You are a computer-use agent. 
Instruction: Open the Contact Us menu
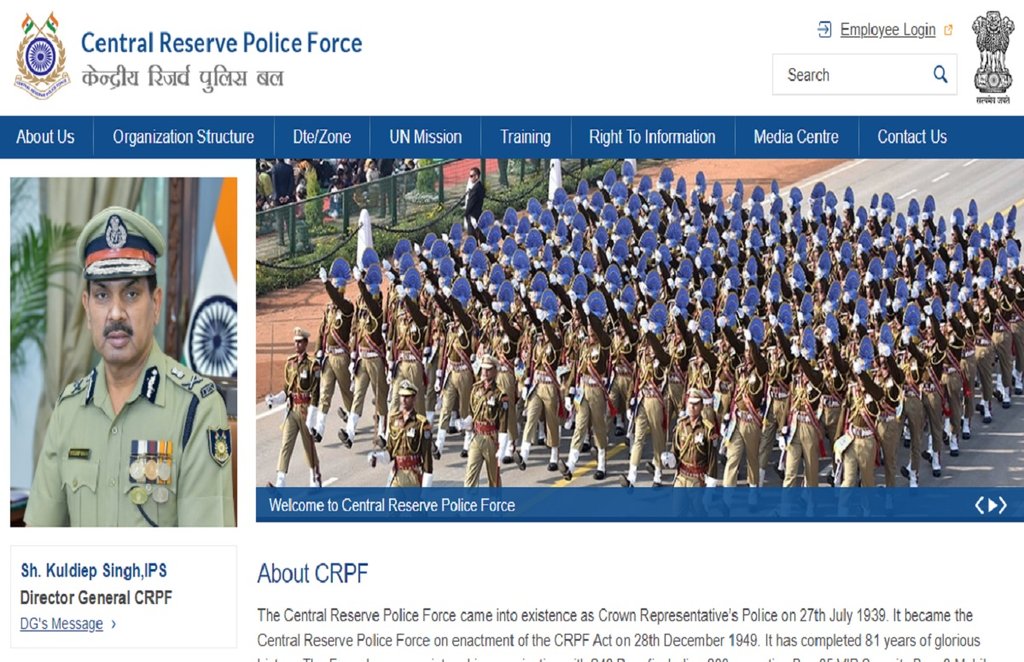912,137
